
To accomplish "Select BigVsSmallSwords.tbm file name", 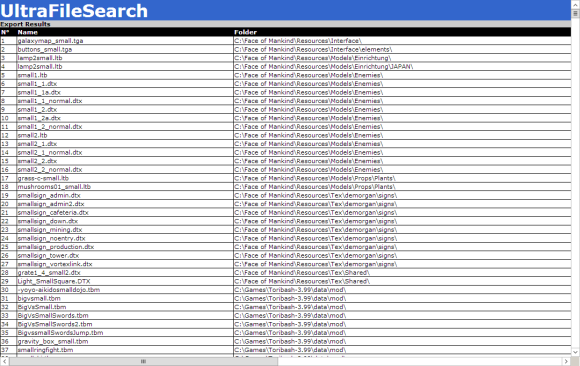I will (x=53, y=316).
